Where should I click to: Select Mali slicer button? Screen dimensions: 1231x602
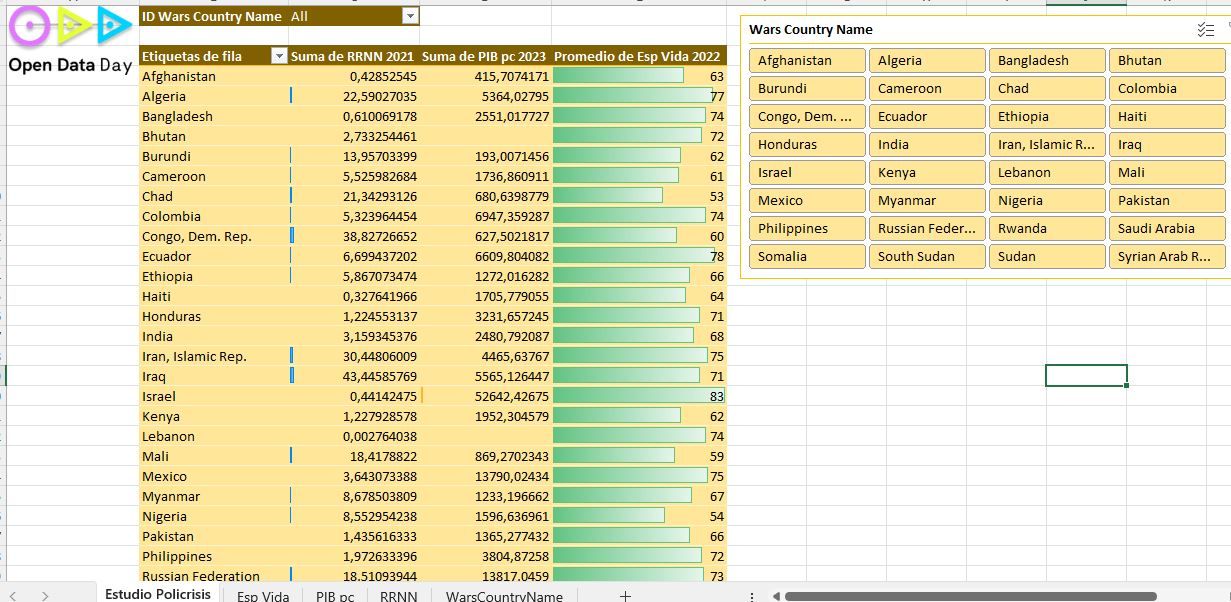(x=1167, y=172)
